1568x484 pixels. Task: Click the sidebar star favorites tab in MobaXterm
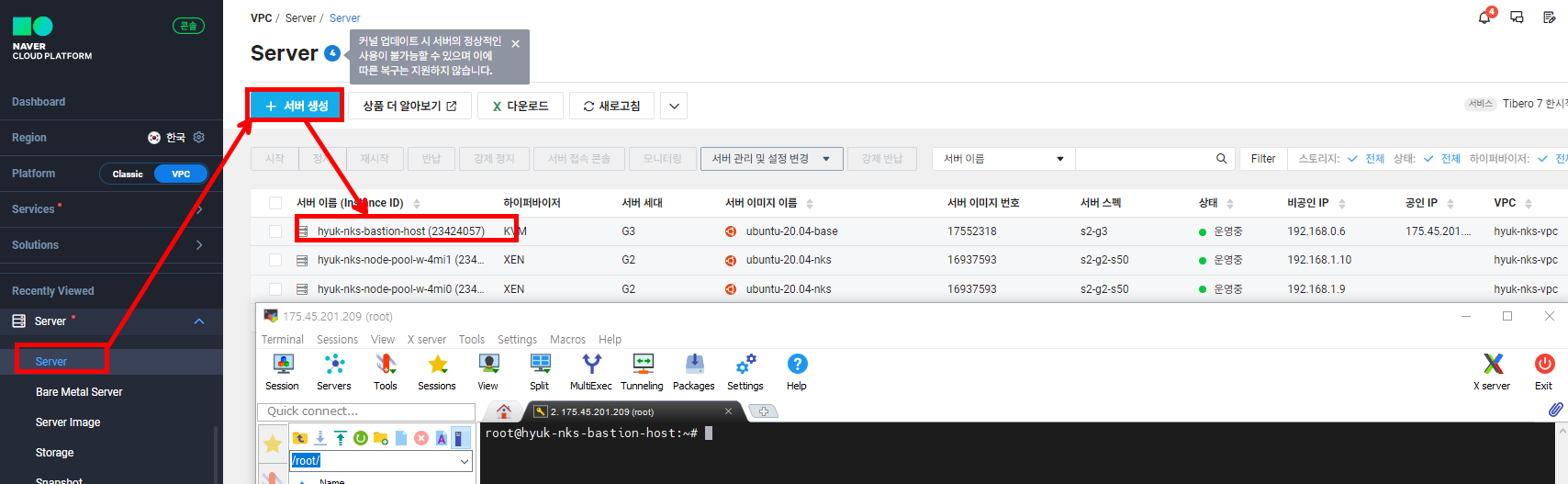pyautogui.click(x=273, y=445)
